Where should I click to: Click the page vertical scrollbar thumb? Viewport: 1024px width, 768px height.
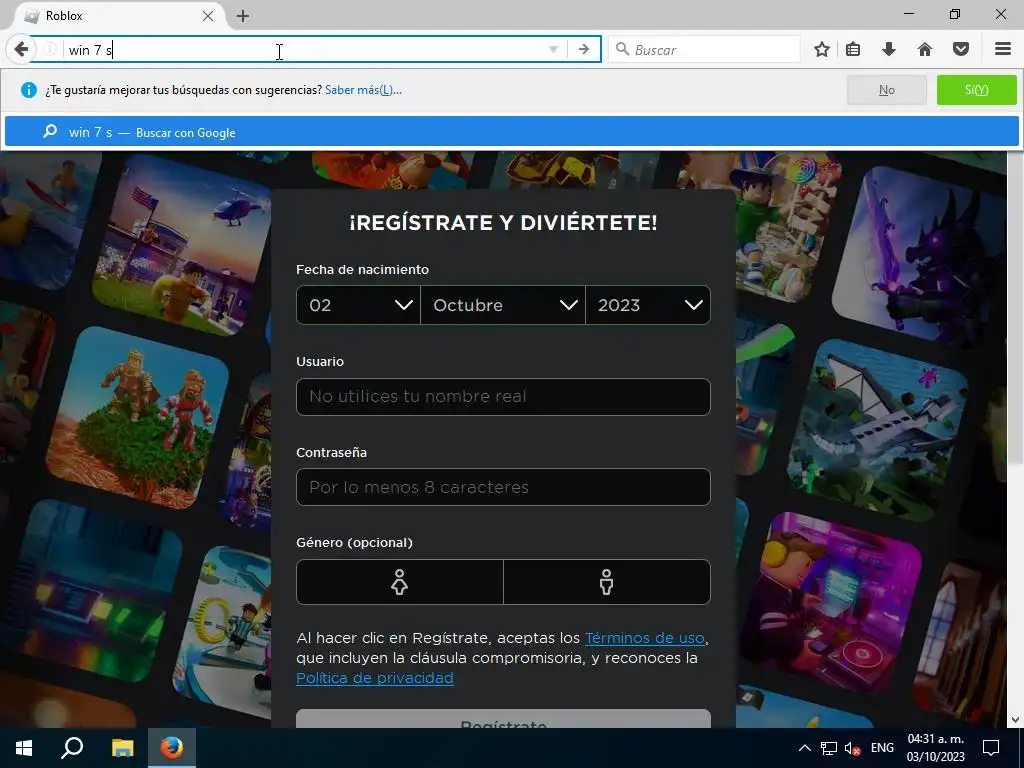(x=1016, y=309)
